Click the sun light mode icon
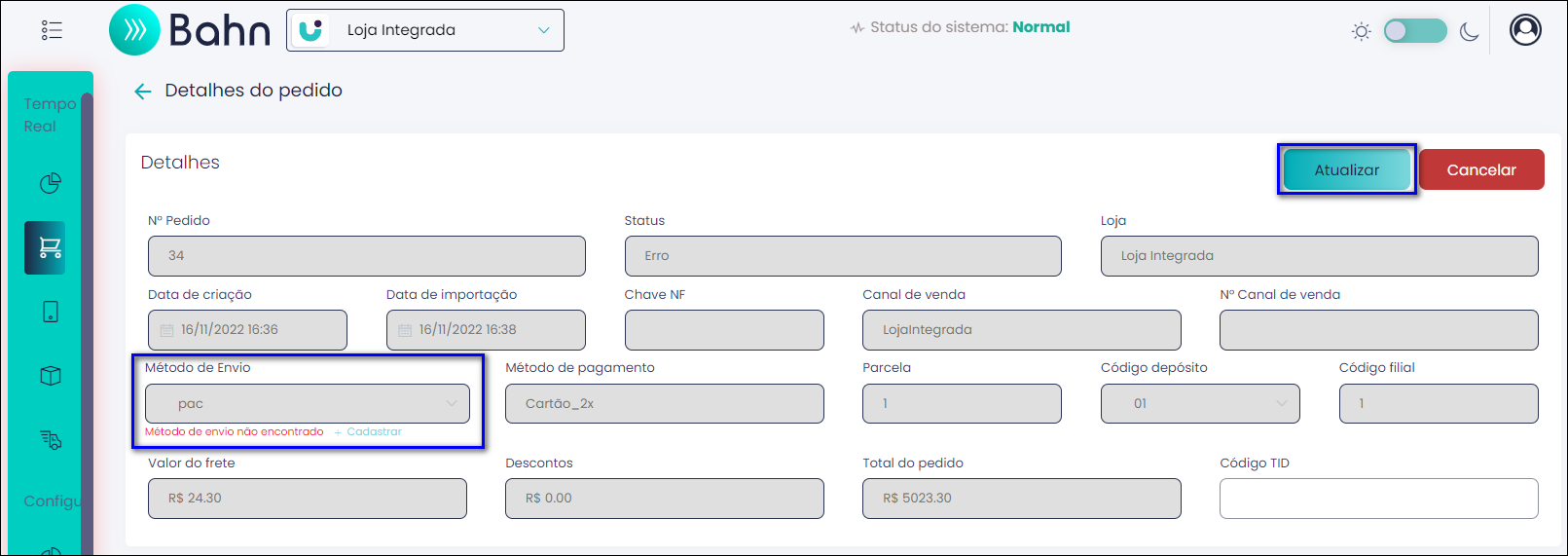This screenshot has width=1568, height=556. point(1362,31)
